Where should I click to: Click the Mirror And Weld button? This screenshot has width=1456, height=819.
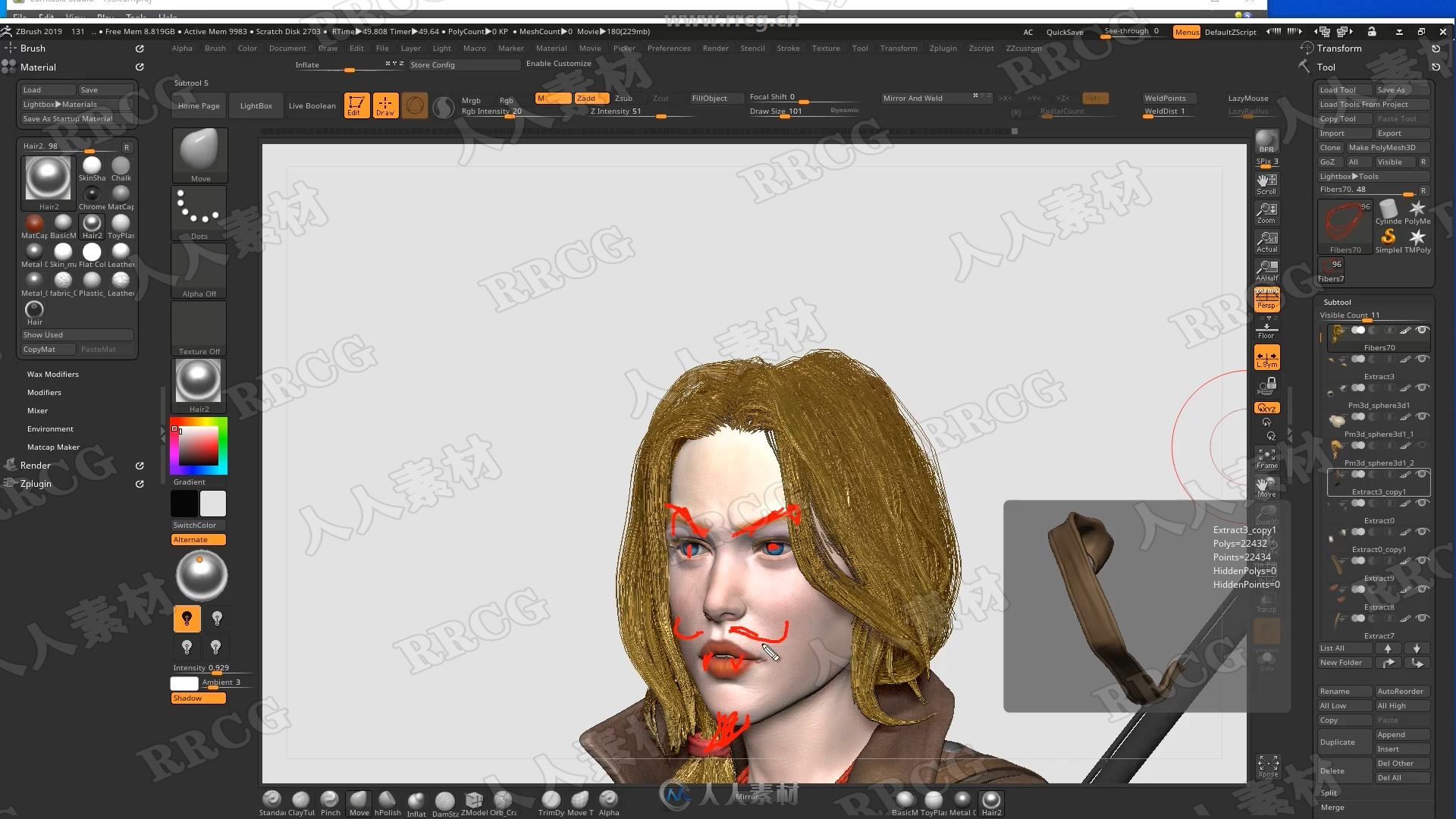(x=912, y=97)
